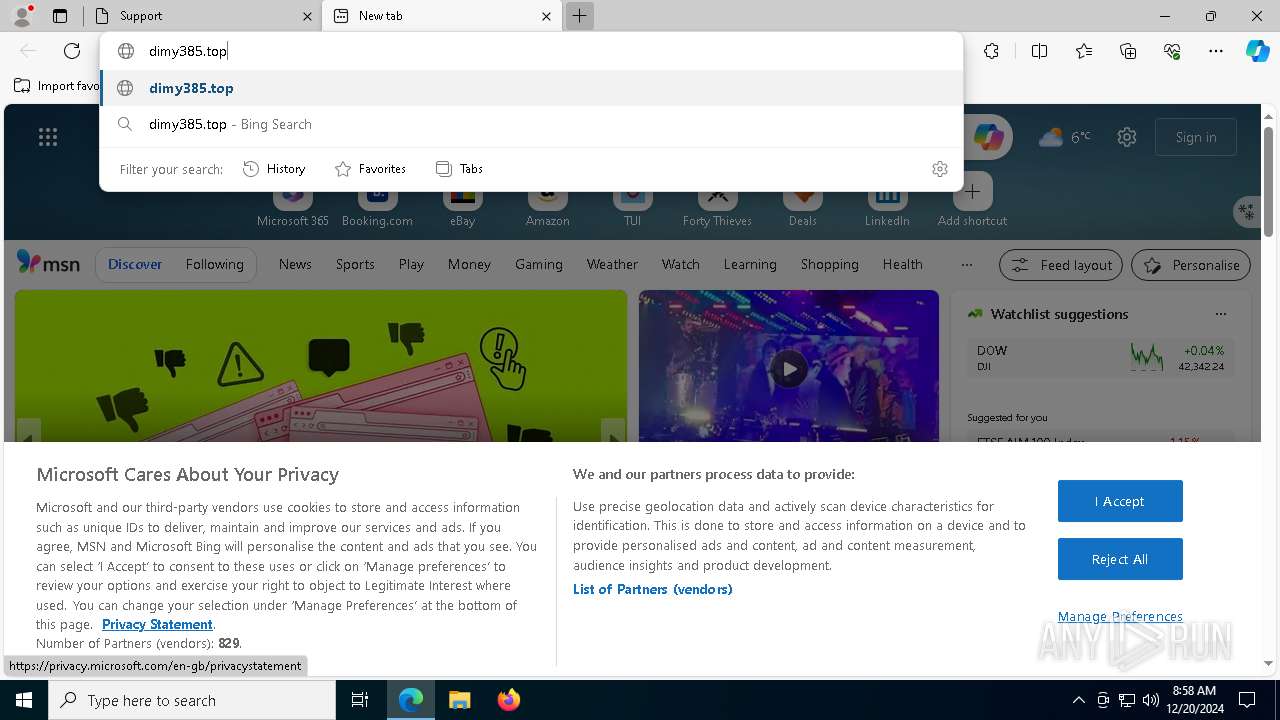This screenshot has width=1280, height=720.
Task: Select the dimy385.top URL suggestion
Action: [531, 88]
